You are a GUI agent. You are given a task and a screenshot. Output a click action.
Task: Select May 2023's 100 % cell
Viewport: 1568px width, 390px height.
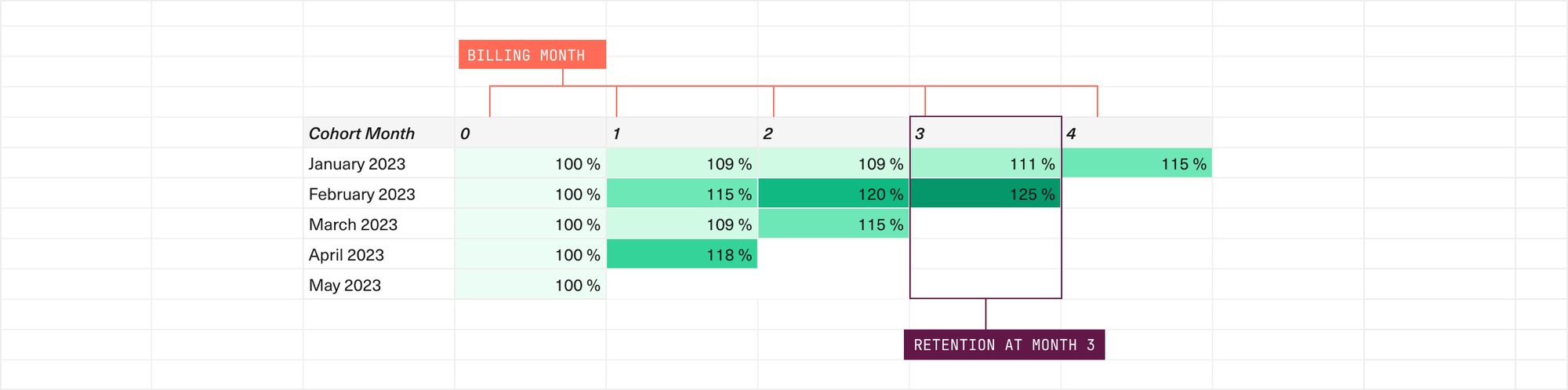[x=530, y=286]
